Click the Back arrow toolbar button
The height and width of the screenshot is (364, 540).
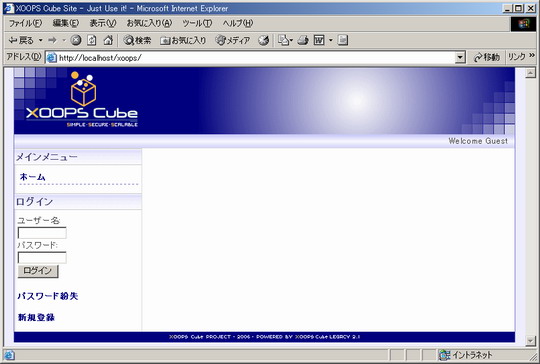[x=21, y=41]
